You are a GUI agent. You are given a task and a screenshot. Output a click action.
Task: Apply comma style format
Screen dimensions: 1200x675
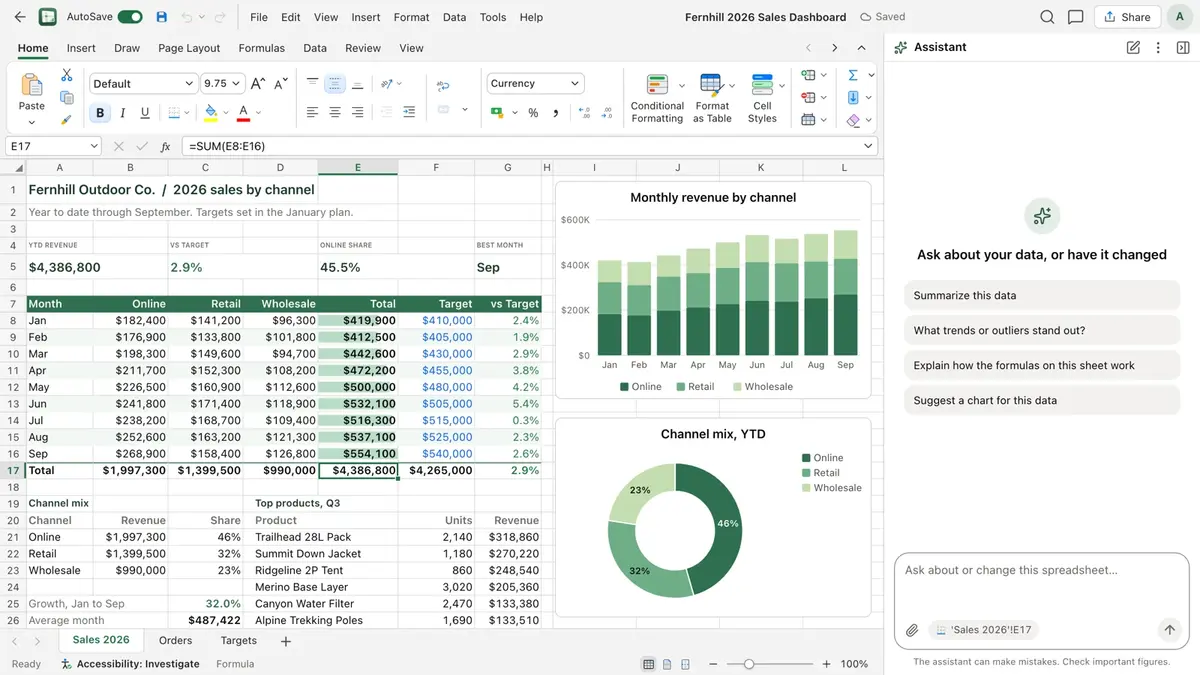pos(555,113)
